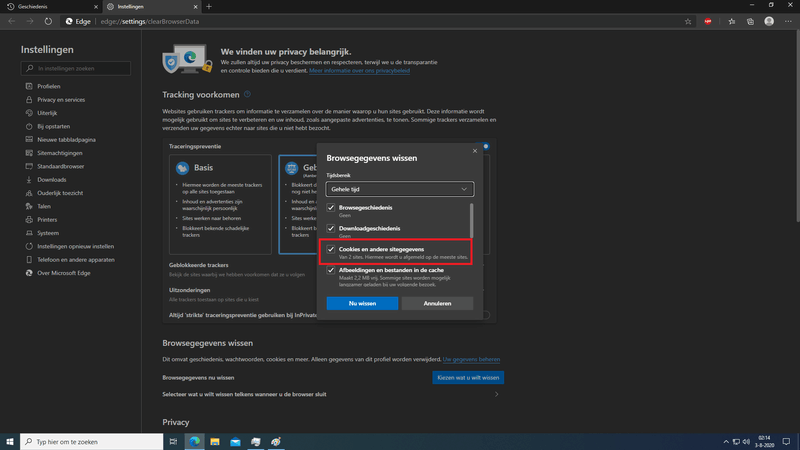
Task: Click the Downloads sidebar icon
Action: coord(29,180)
